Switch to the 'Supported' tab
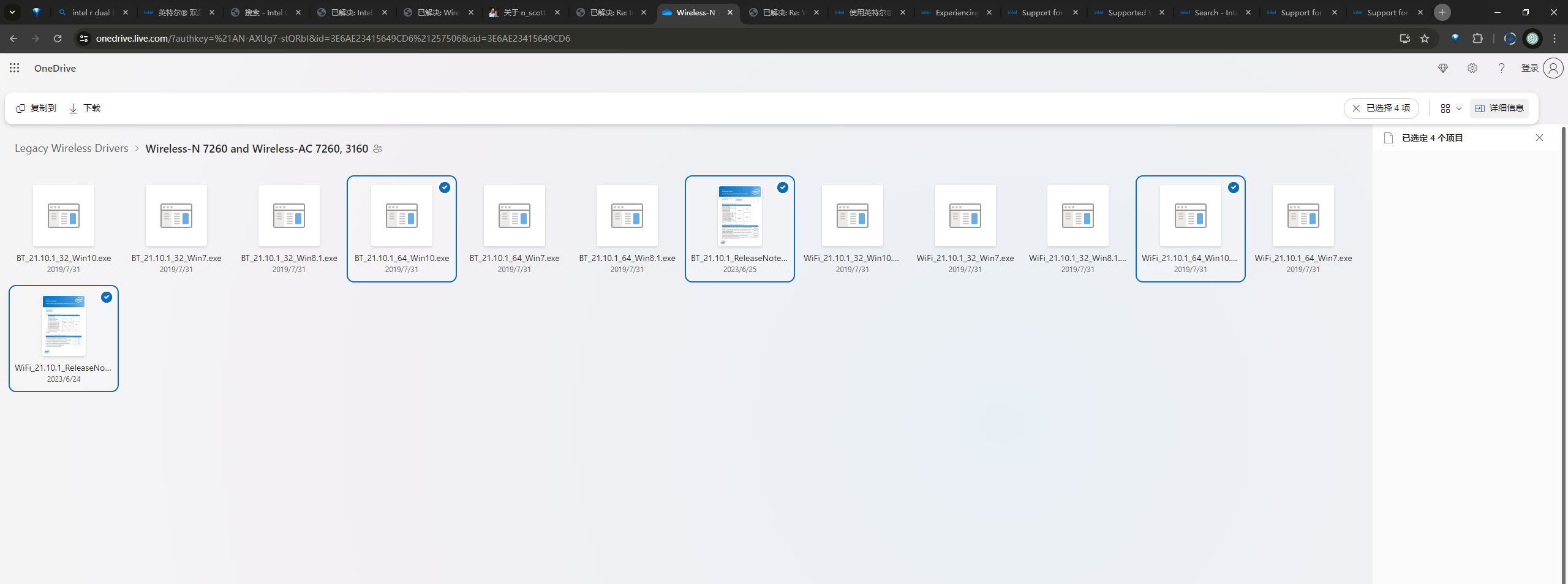 (1129, 12)
